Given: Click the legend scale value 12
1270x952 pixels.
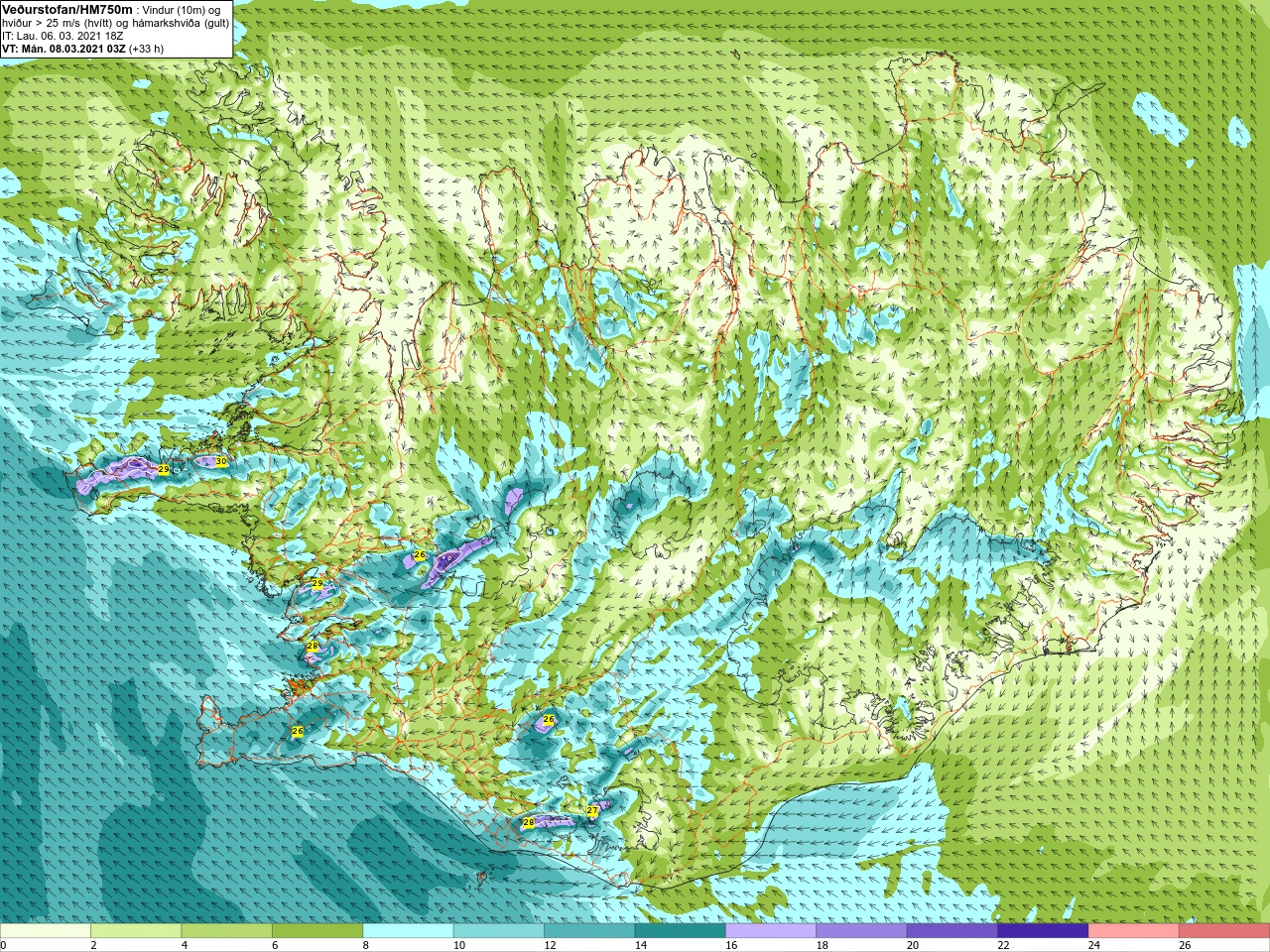Looking at the screenshot, I should (x=550, y=946).
